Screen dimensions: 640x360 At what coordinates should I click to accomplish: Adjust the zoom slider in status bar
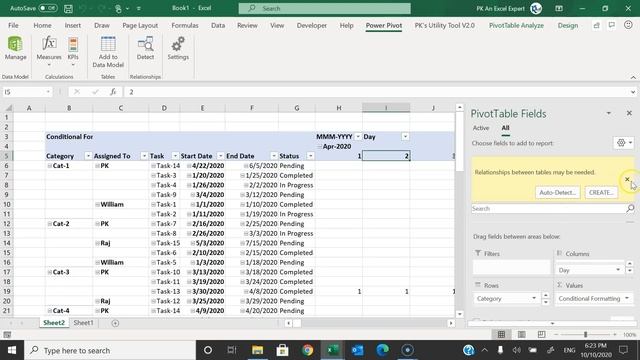pos(585,334)
